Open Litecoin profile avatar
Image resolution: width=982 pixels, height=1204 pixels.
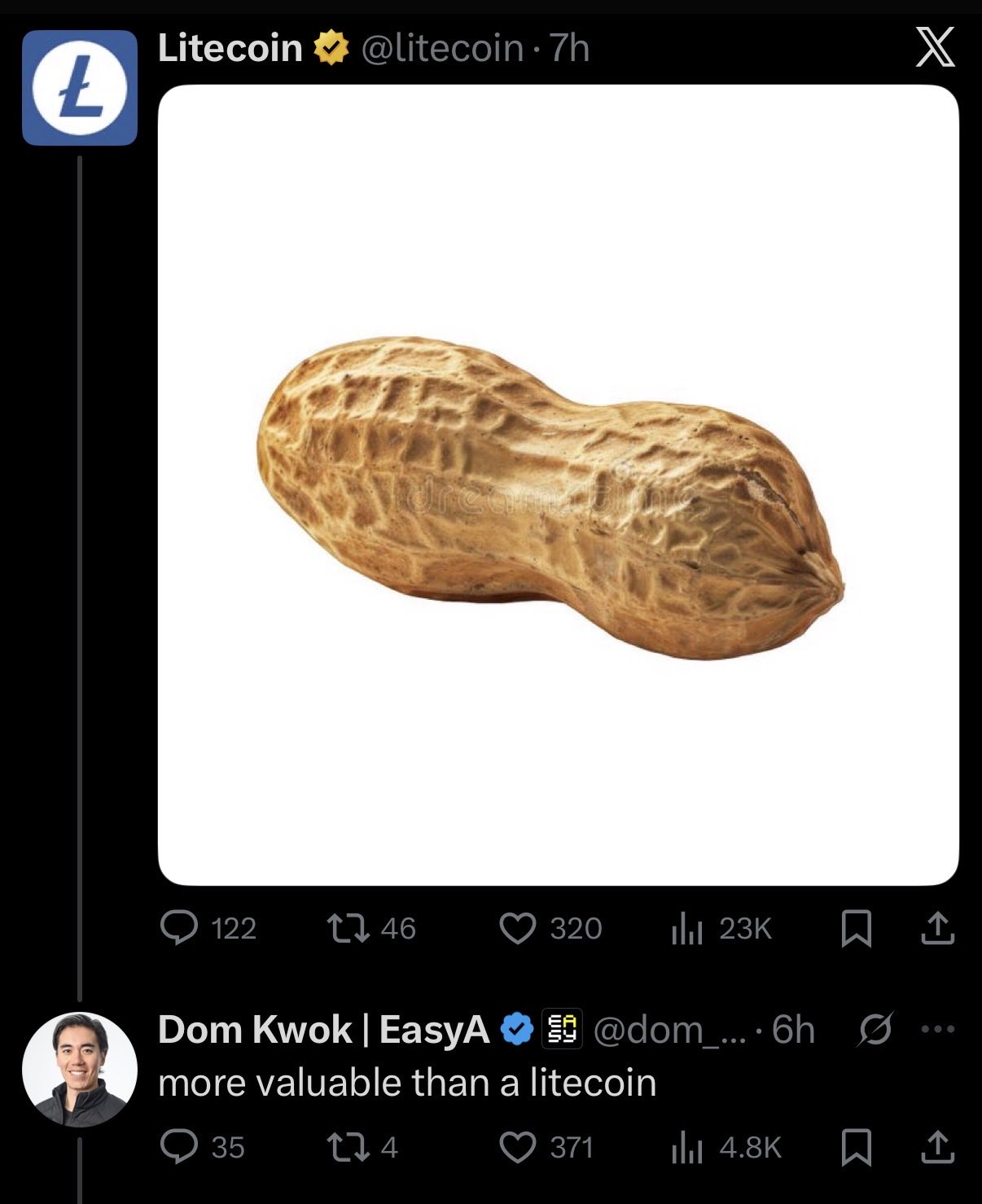(x=80, y=88)
